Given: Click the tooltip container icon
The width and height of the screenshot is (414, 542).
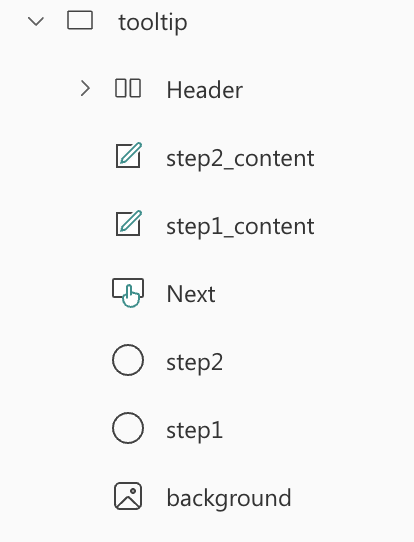Looking at the screenshot, I should coord(80,20).
